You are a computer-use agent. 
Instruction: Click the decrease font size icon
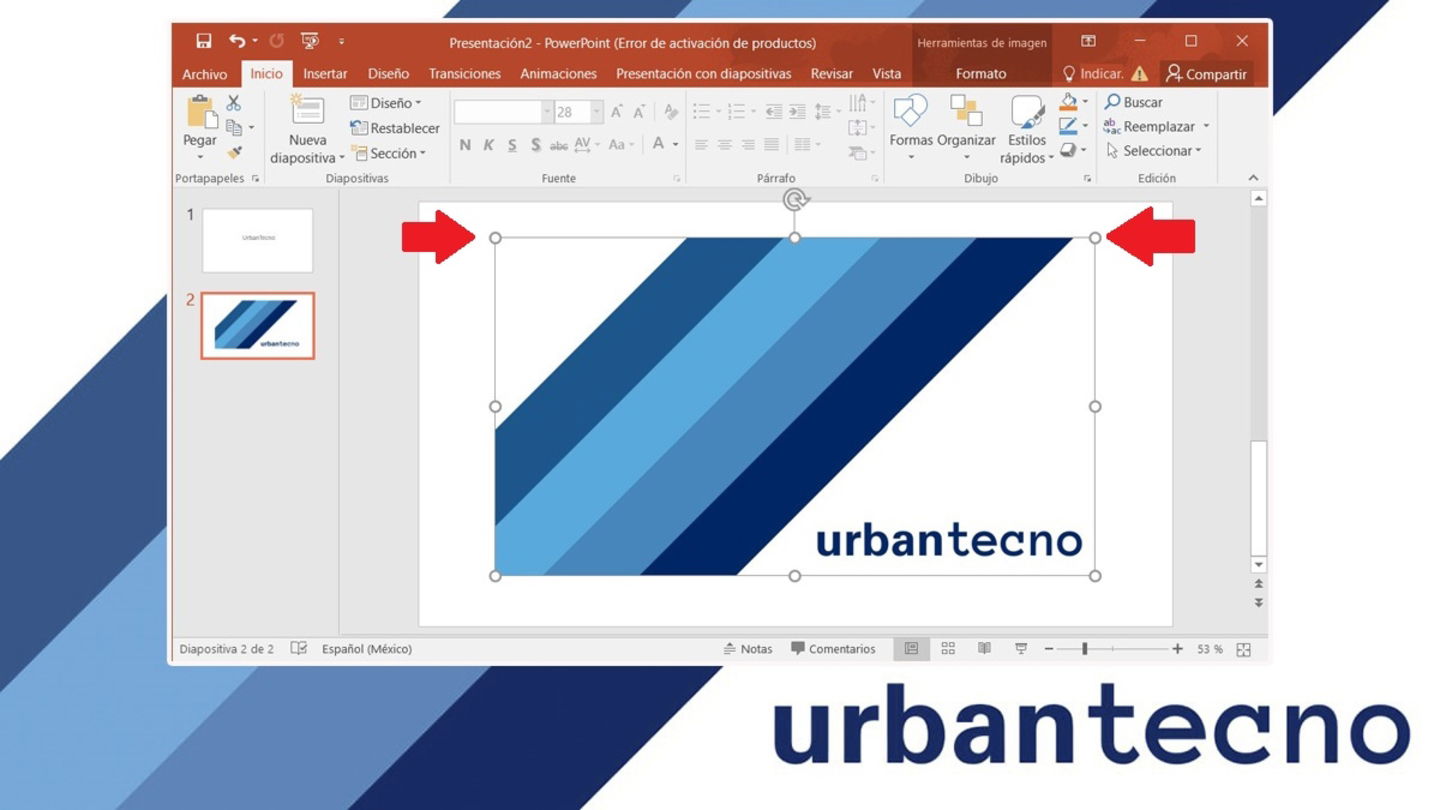click(x=639, y=112)
